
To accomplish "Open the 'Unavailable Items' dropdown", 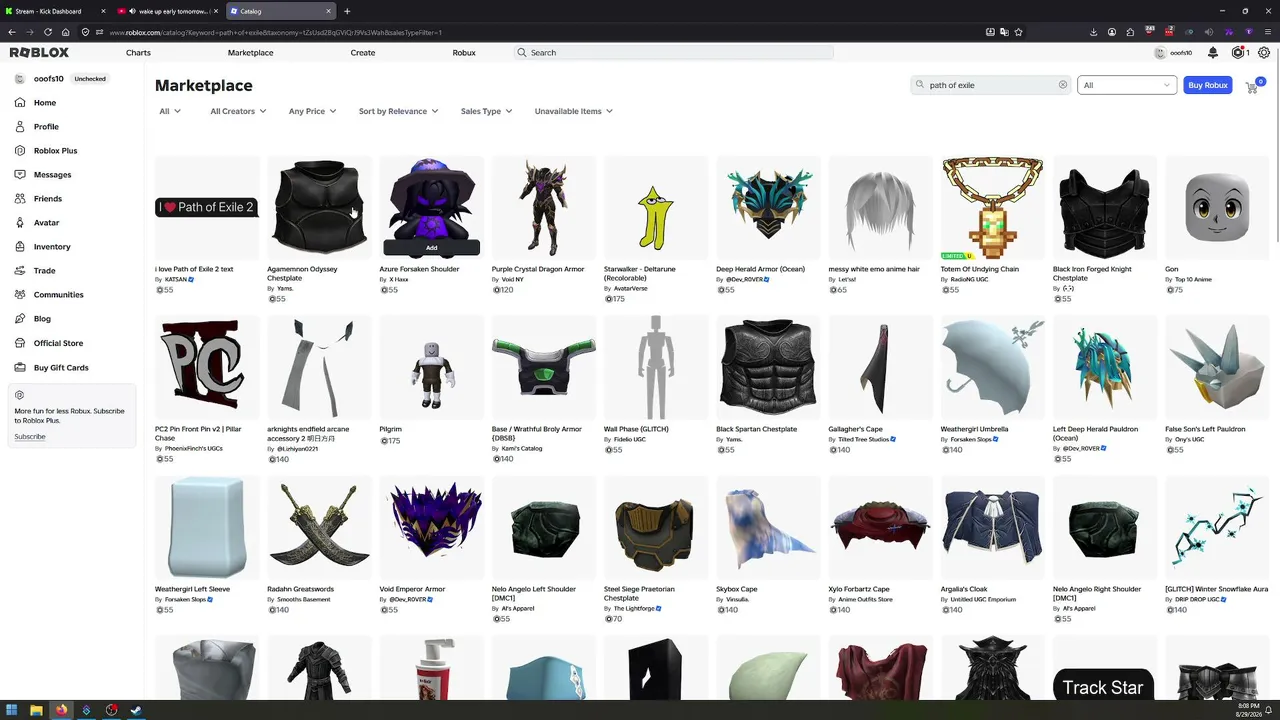I will (x=574, y=111).
